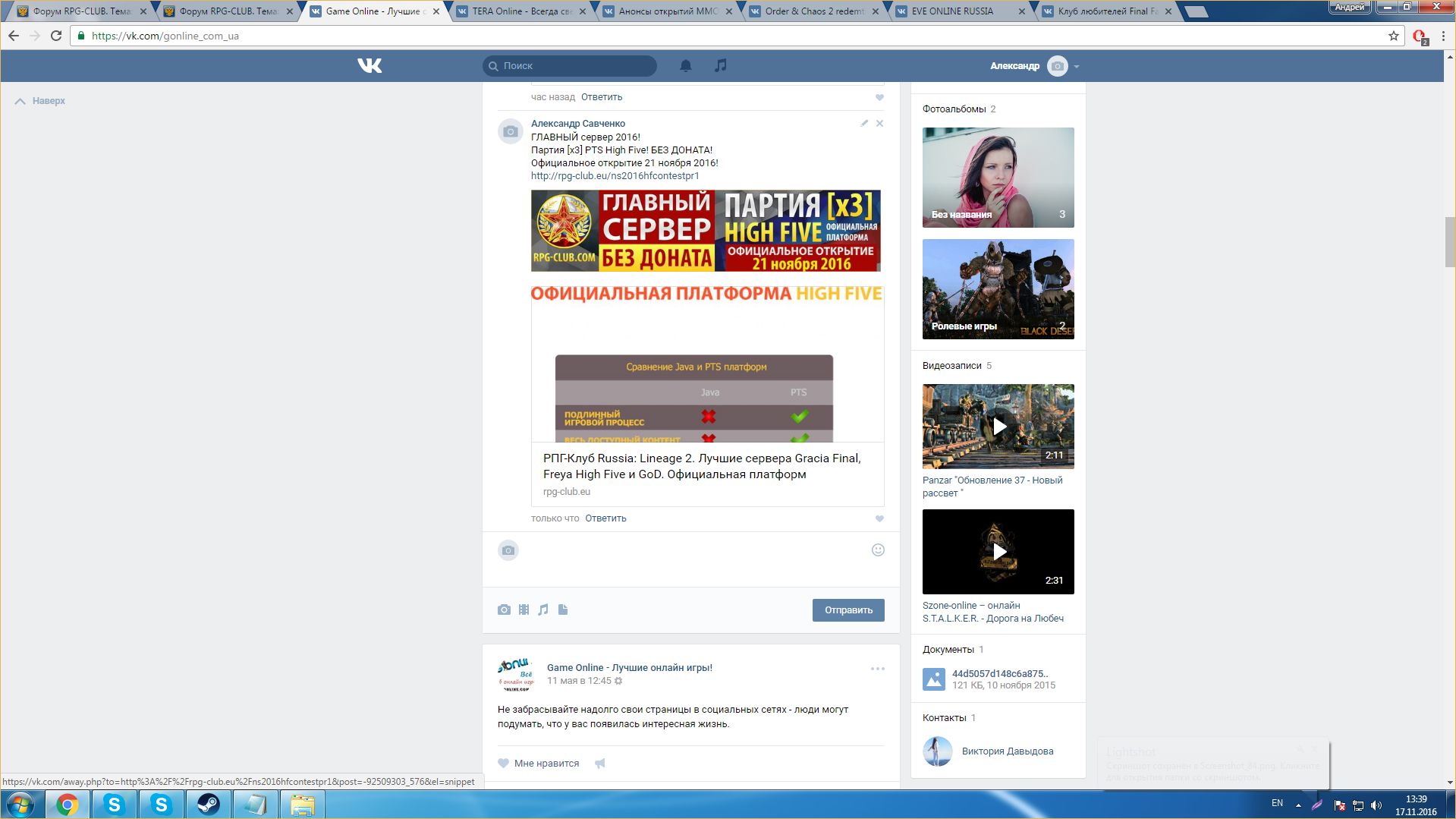Open Steam from the taskbar
The image size is (1456, 819).
209,805
